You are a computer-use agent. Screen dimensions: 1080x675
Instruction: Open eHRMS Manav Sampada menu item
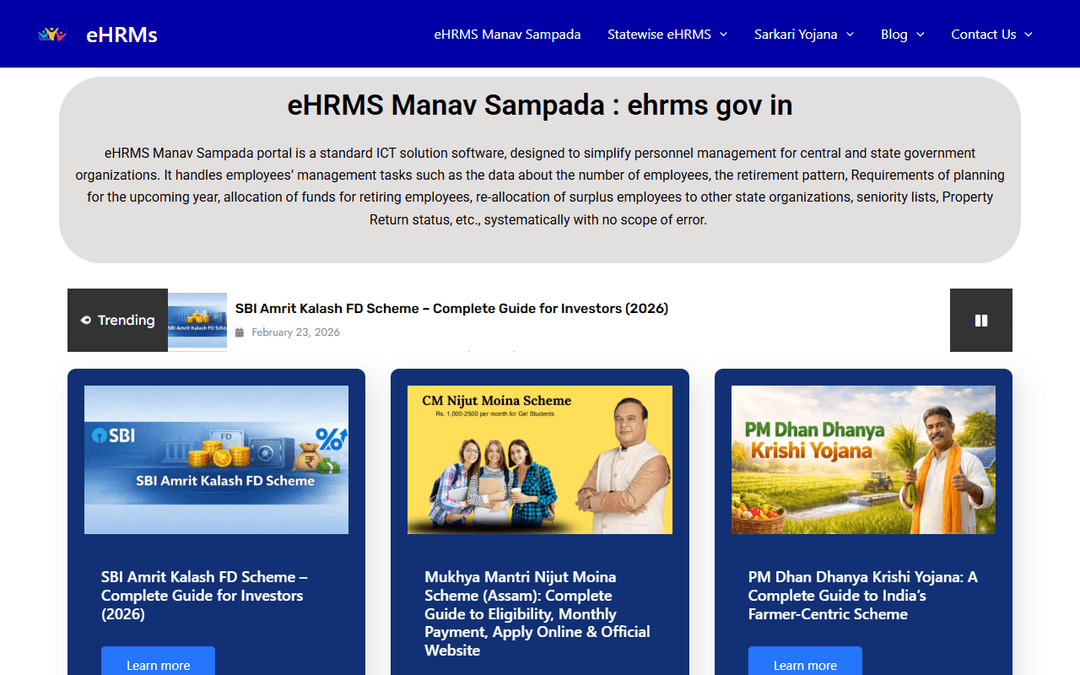click(x=507, y=34)
